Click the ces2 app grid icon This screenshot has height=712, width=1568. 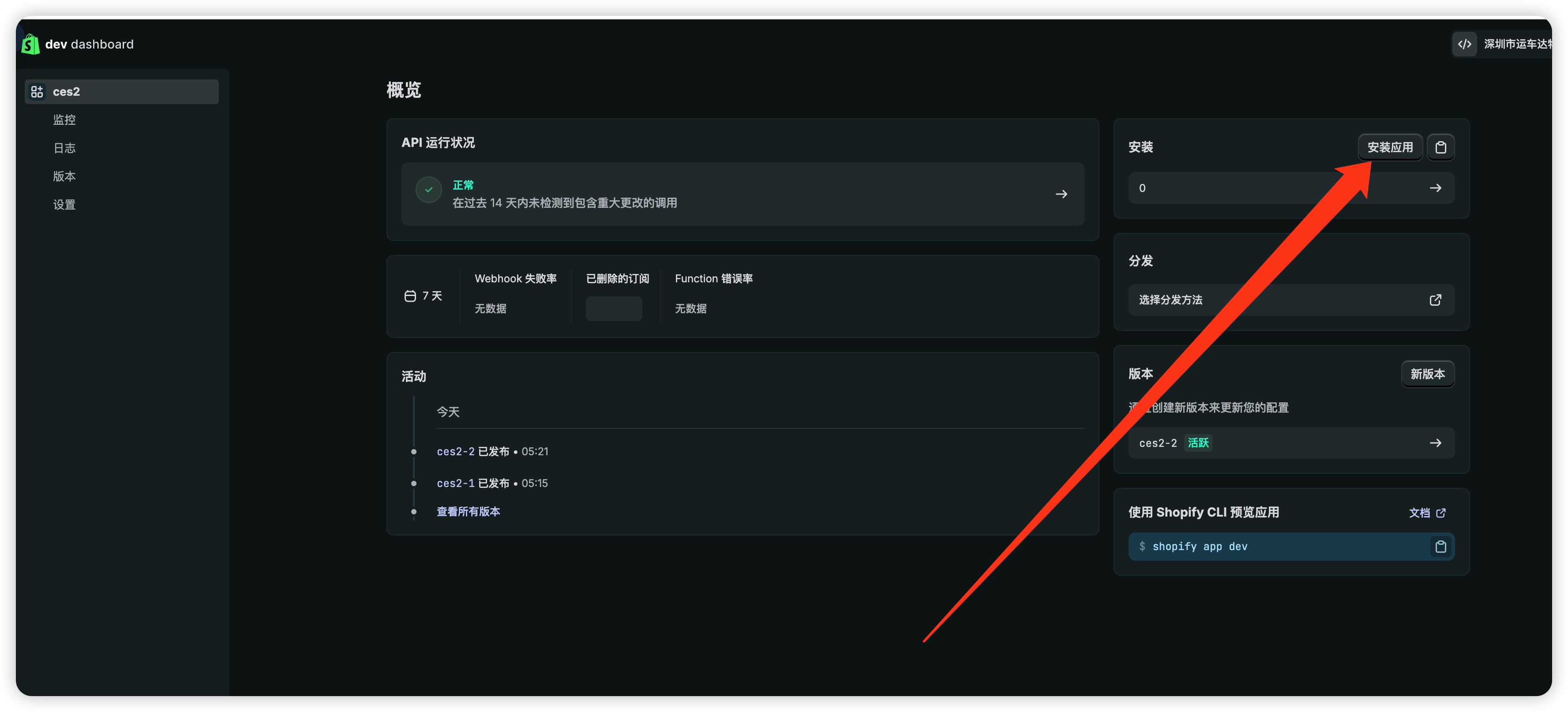coord(37,91)
